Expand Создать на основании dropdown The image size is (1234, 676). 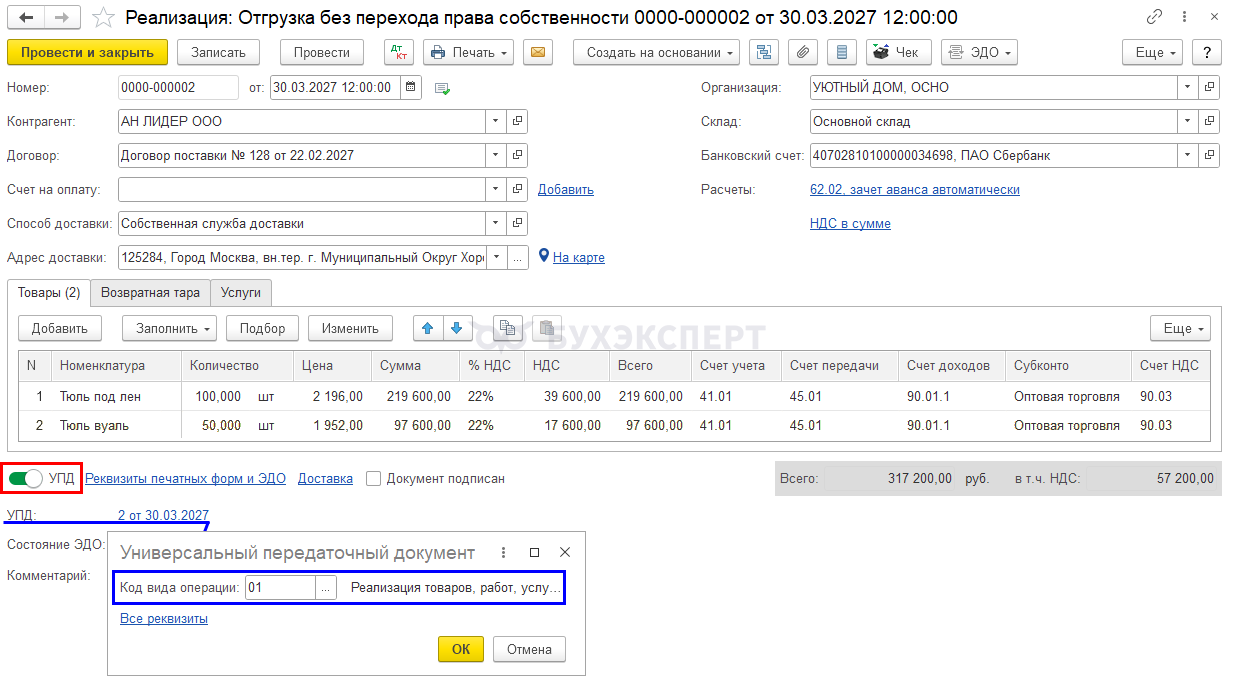tap(656, 52)
